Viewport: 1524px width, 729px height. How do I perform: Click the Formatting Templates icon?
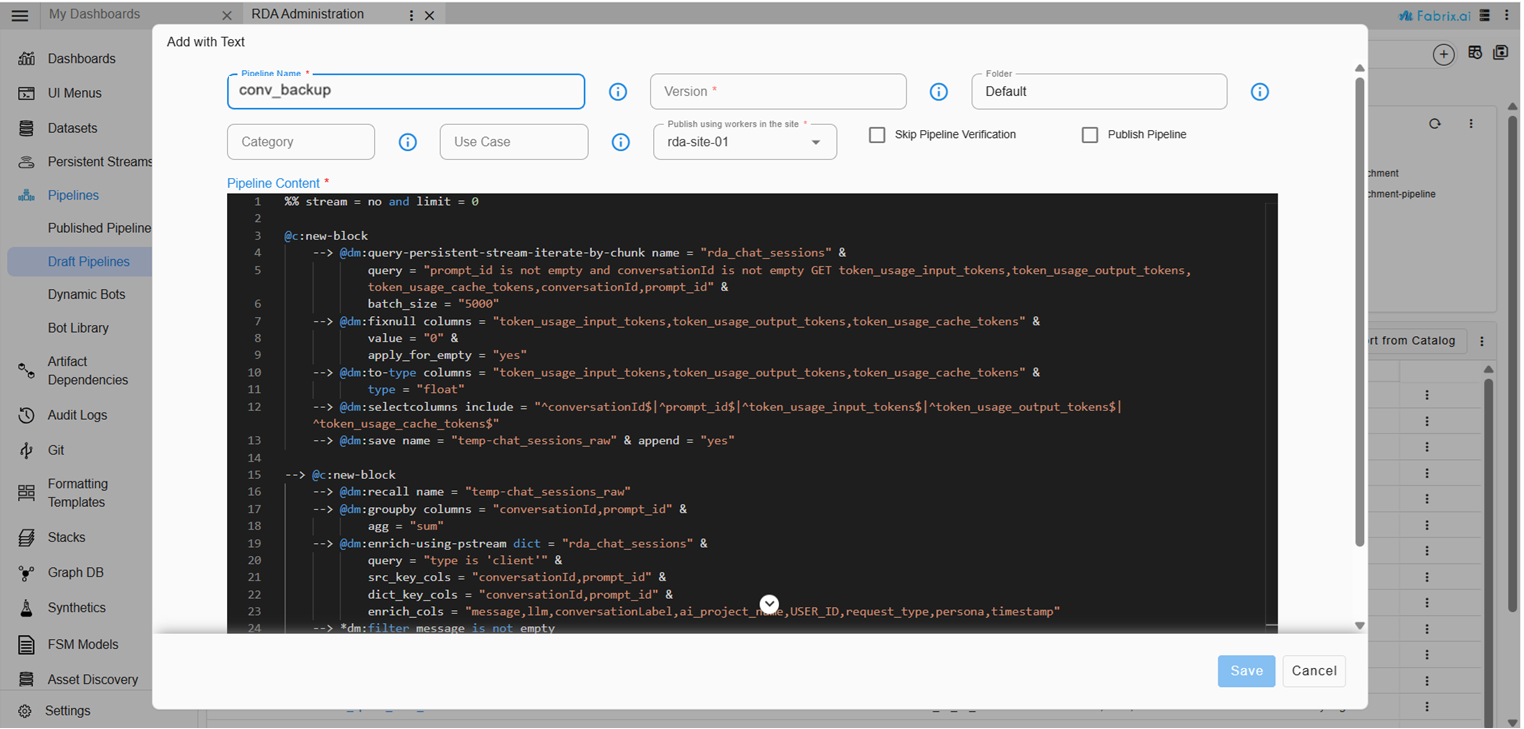[x=27, y=493]
